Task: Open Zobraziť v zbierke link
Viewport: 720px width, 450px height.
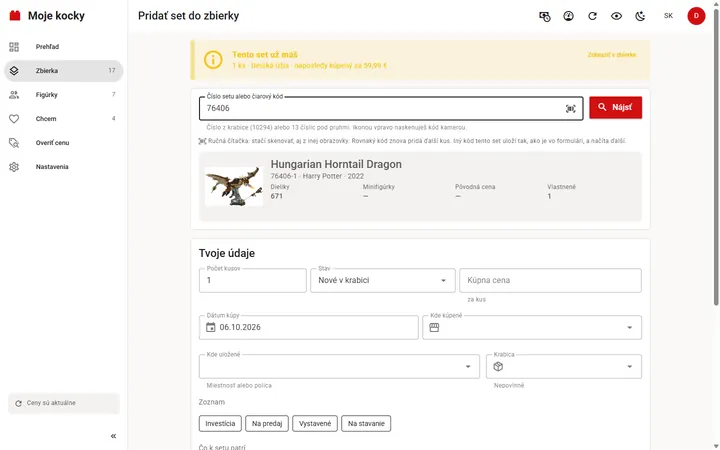Action: click(x=612, y=55)
